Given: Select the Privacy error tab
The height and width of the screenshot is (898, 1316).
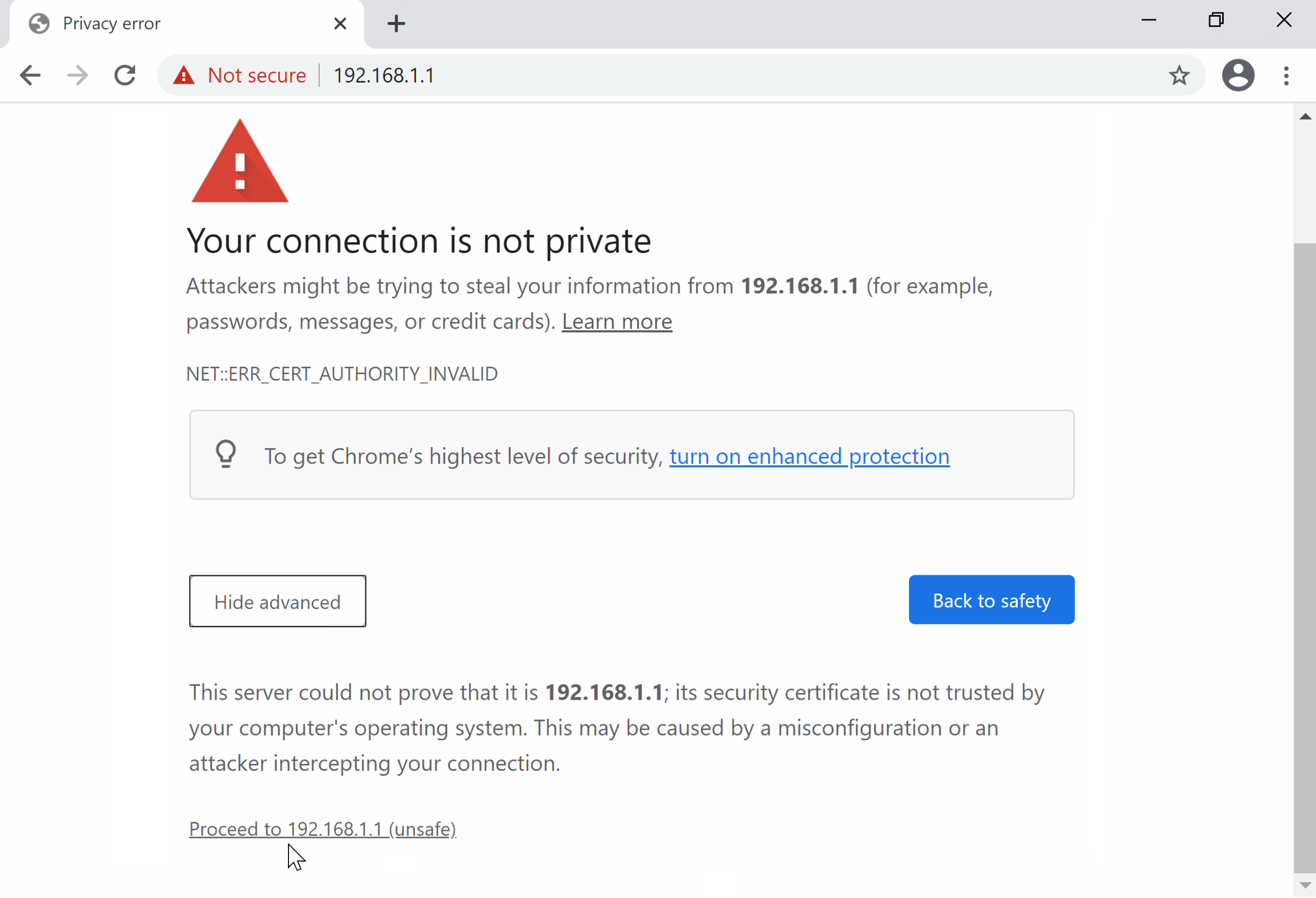Looking at the screenshot, I should tap(170, 24).
